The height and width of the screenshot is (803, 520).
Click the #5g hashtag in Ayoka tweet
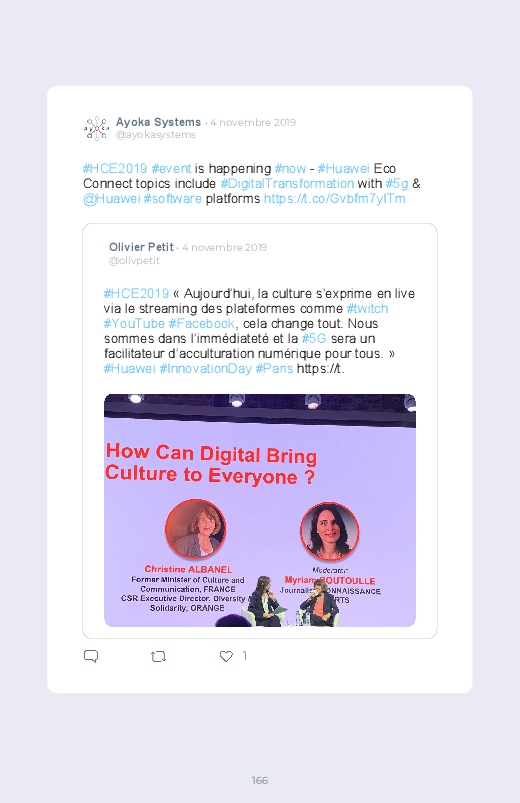pos(397,183)
